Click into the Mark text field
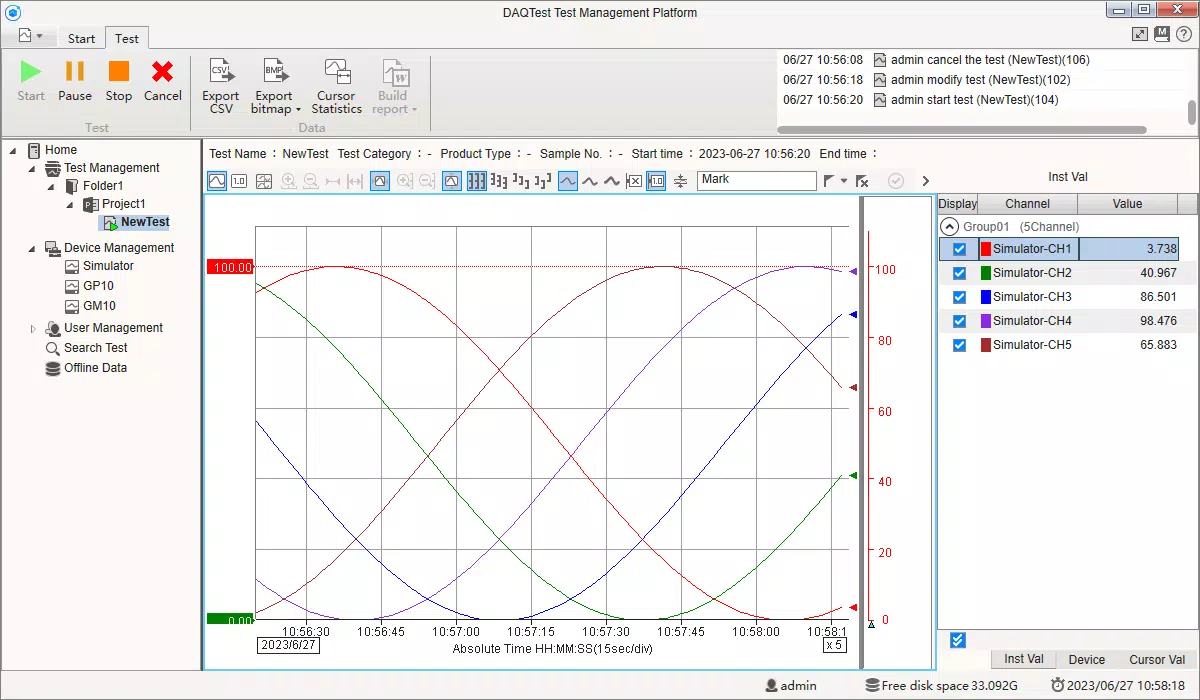Screen dimensions: 1200x700 click(x=757, y=180)
